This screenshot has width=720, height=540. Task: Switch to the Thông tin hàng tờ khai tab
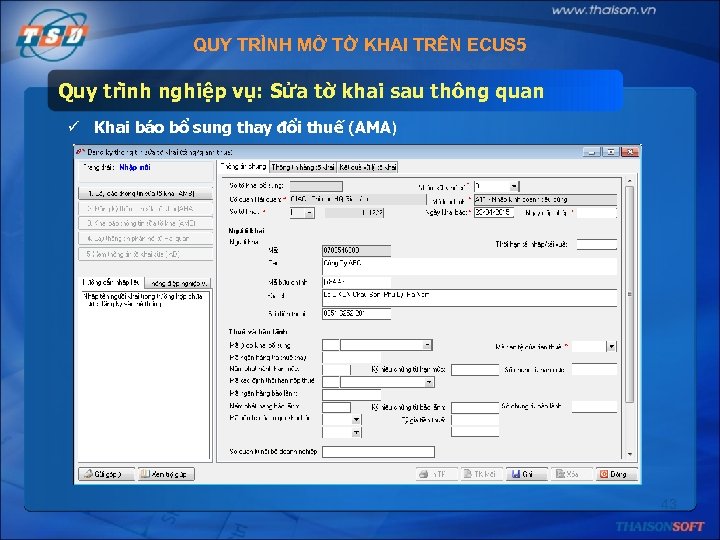tap(303, 167)
